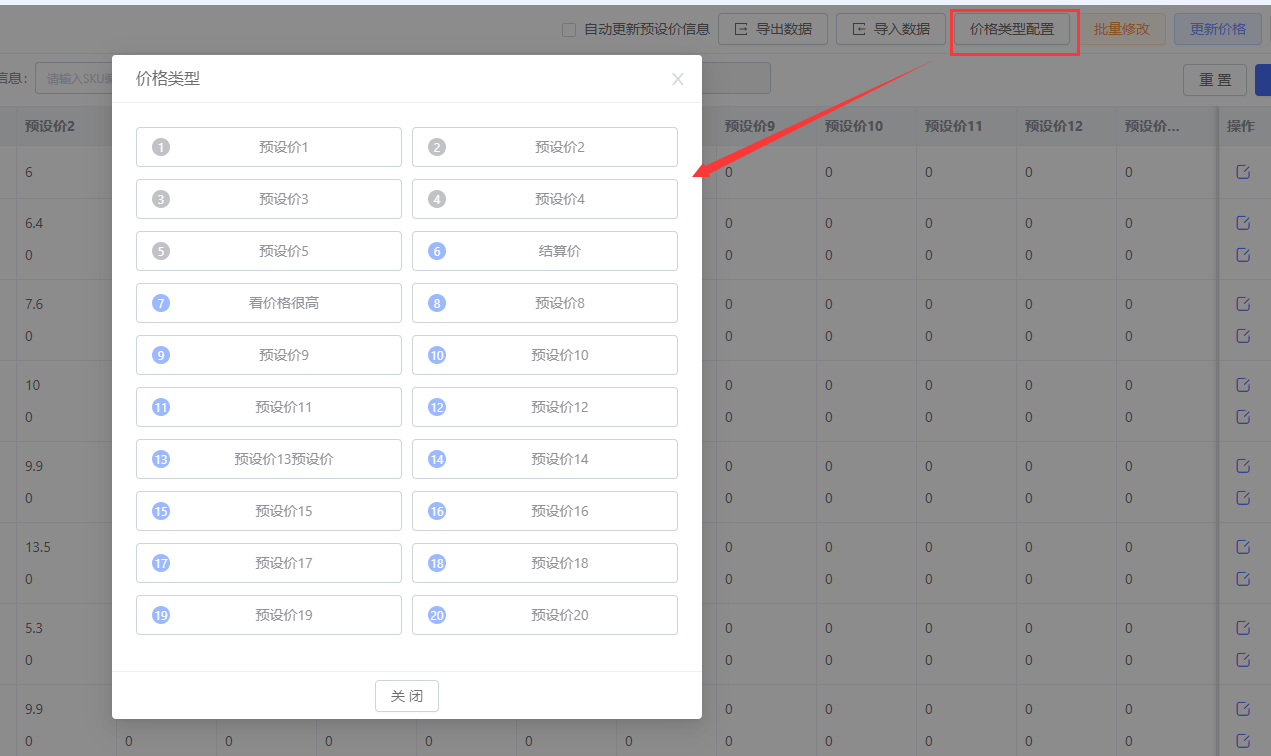Click the 更新价格 button
The width and height of the screenshot is (1271, 756).
pos(1218,29)
